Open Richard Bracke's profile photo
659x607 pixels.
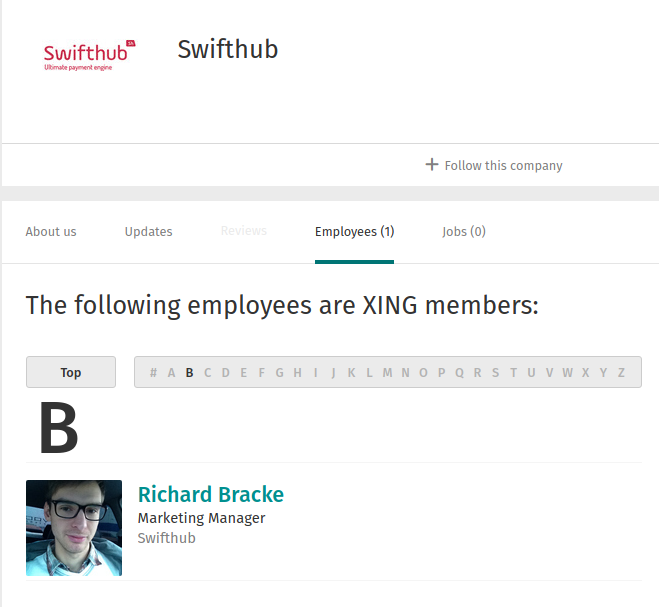pos(74,528)
